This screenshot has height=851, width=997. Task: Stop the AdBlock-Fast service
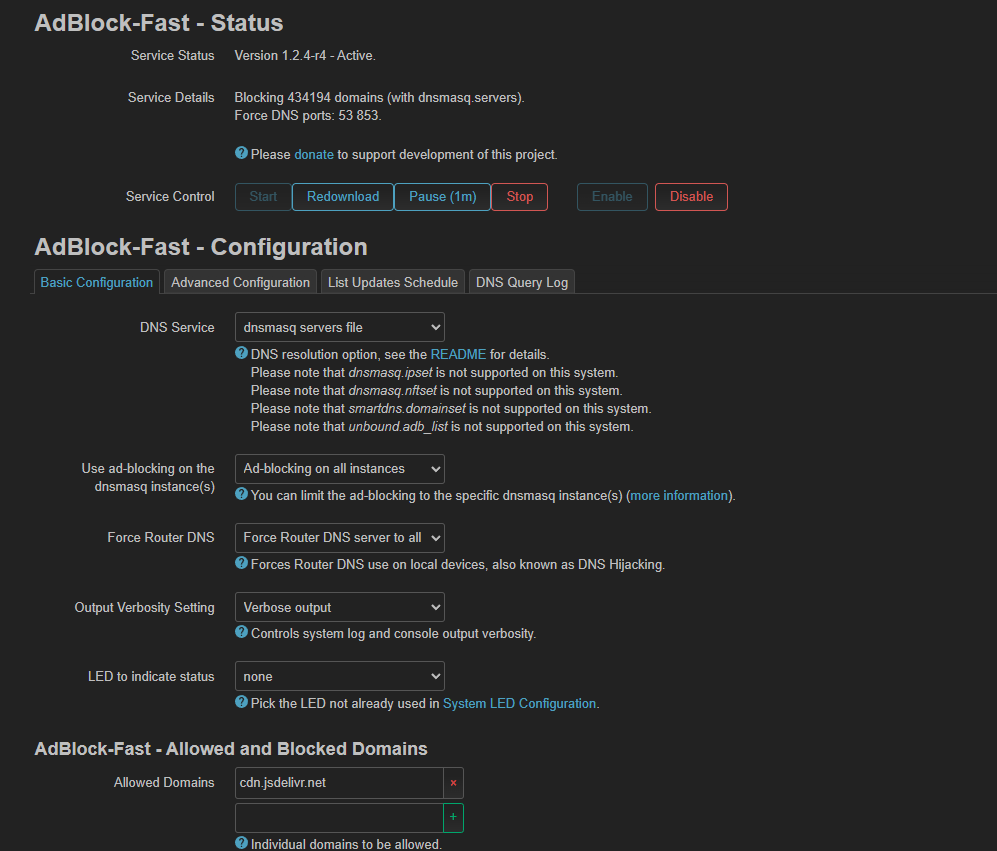519,197
